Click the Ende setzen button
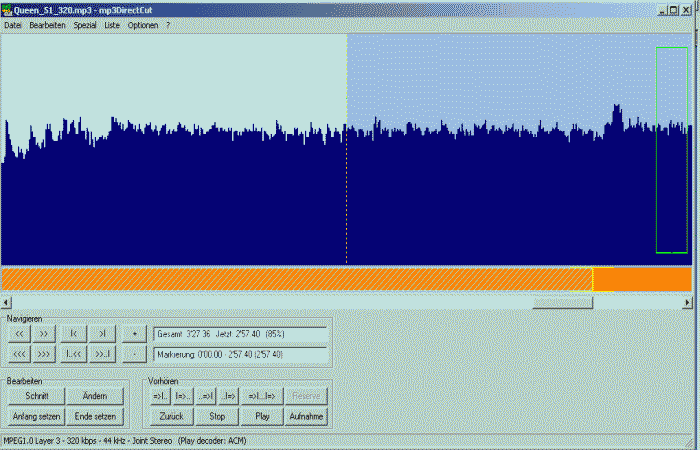Screen dimensions: 700x450 click(96, 416)
